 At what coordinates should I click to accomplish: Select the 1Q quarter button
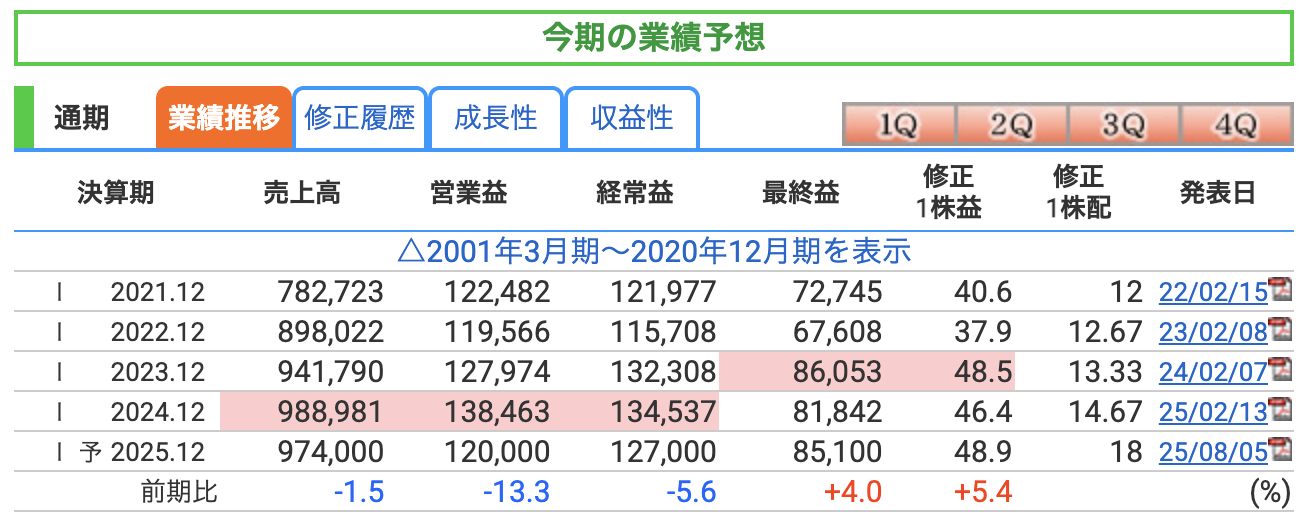coord(898,125)
